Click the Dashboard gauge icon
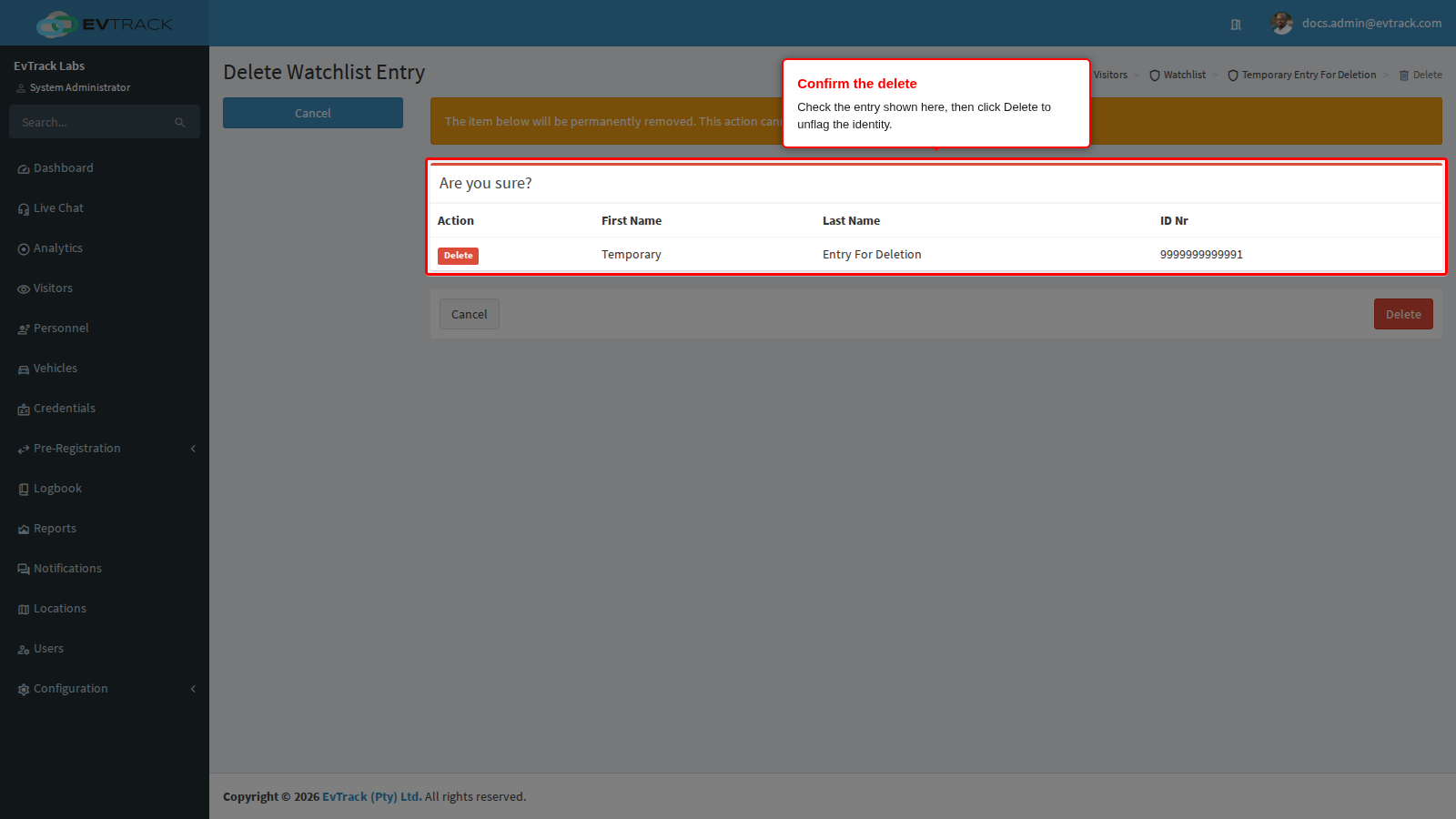Viewport: 1456px width, 819px height. [x=24, y=169]
